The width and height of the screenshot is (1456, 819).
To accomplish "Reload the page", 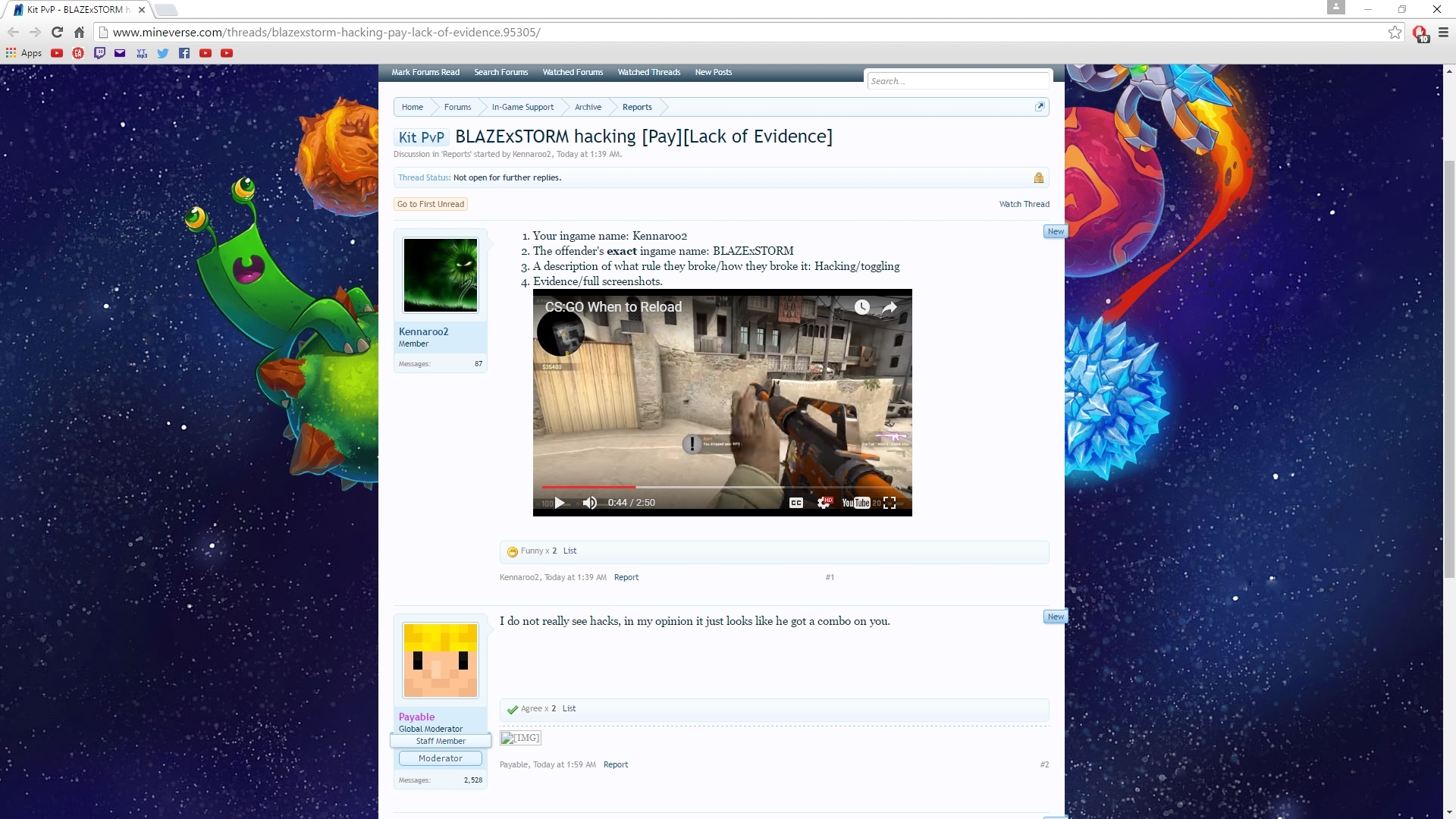I will click(57, 32).
